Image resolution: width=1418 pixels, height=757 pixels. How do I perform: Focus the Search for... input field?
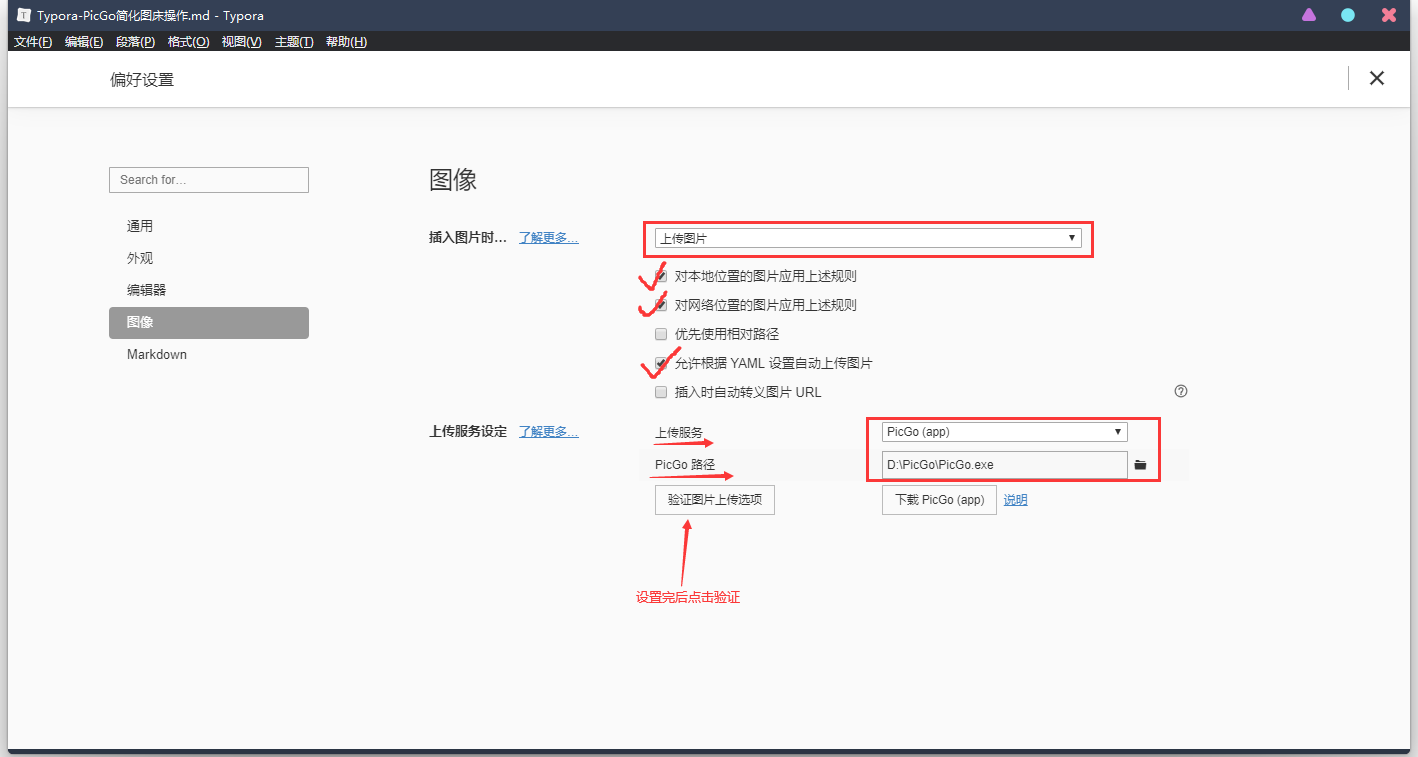point(209,180)
